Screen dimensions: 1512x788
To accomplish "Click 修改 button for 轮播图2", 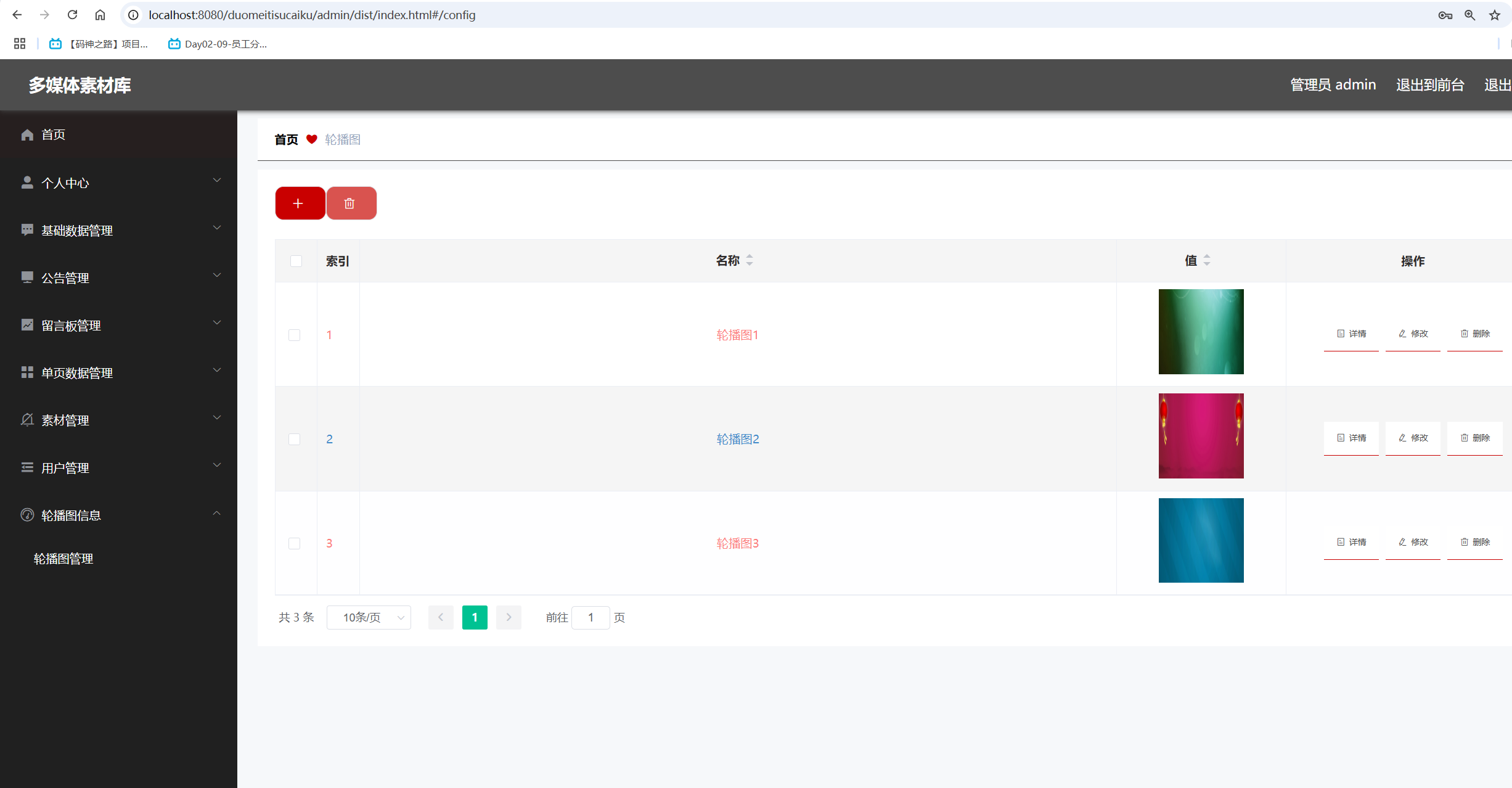I will tap(1413, 438).
